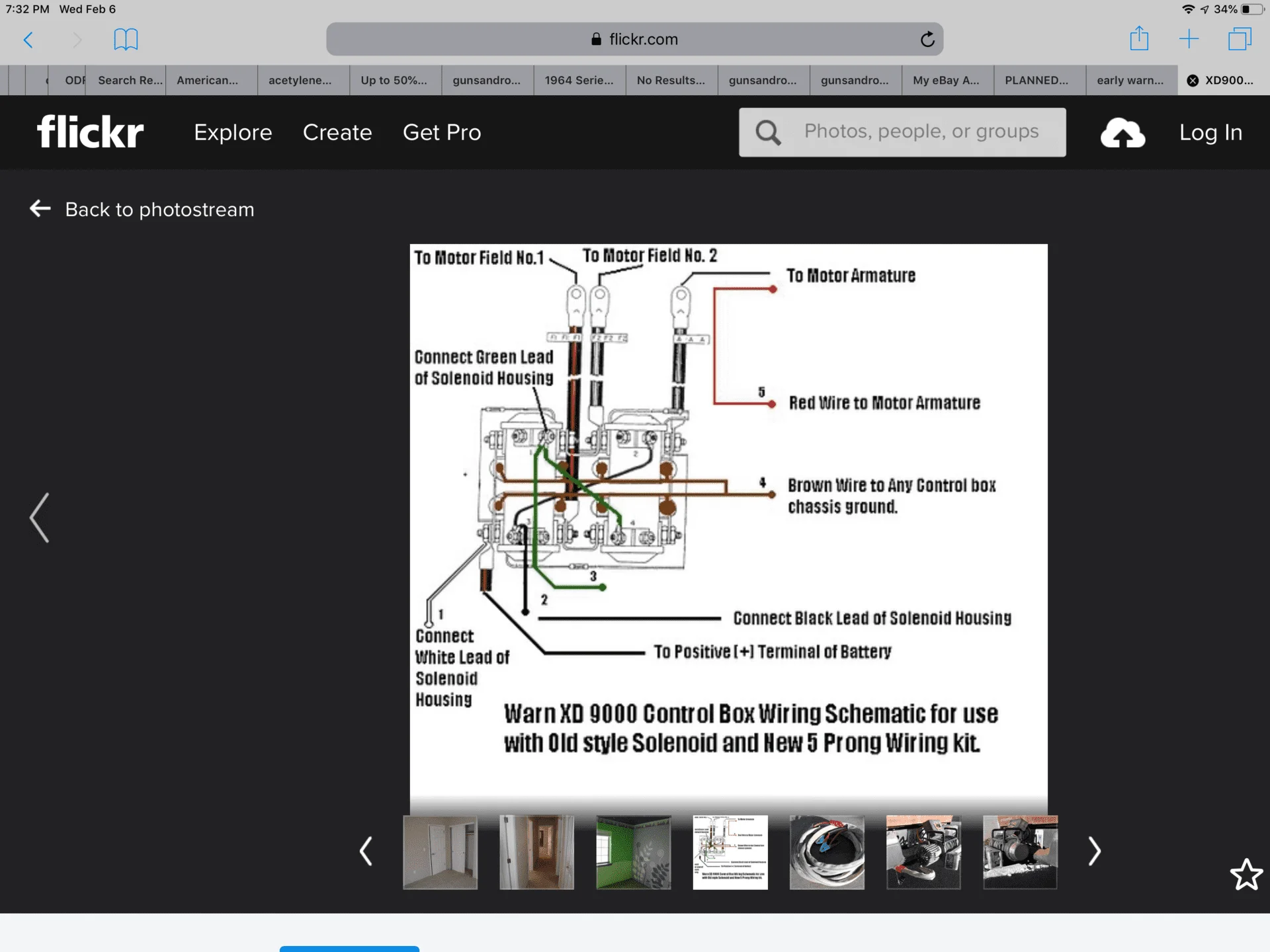
Task: Click the search magnifier icon
Action: click(x=768, y=132)
